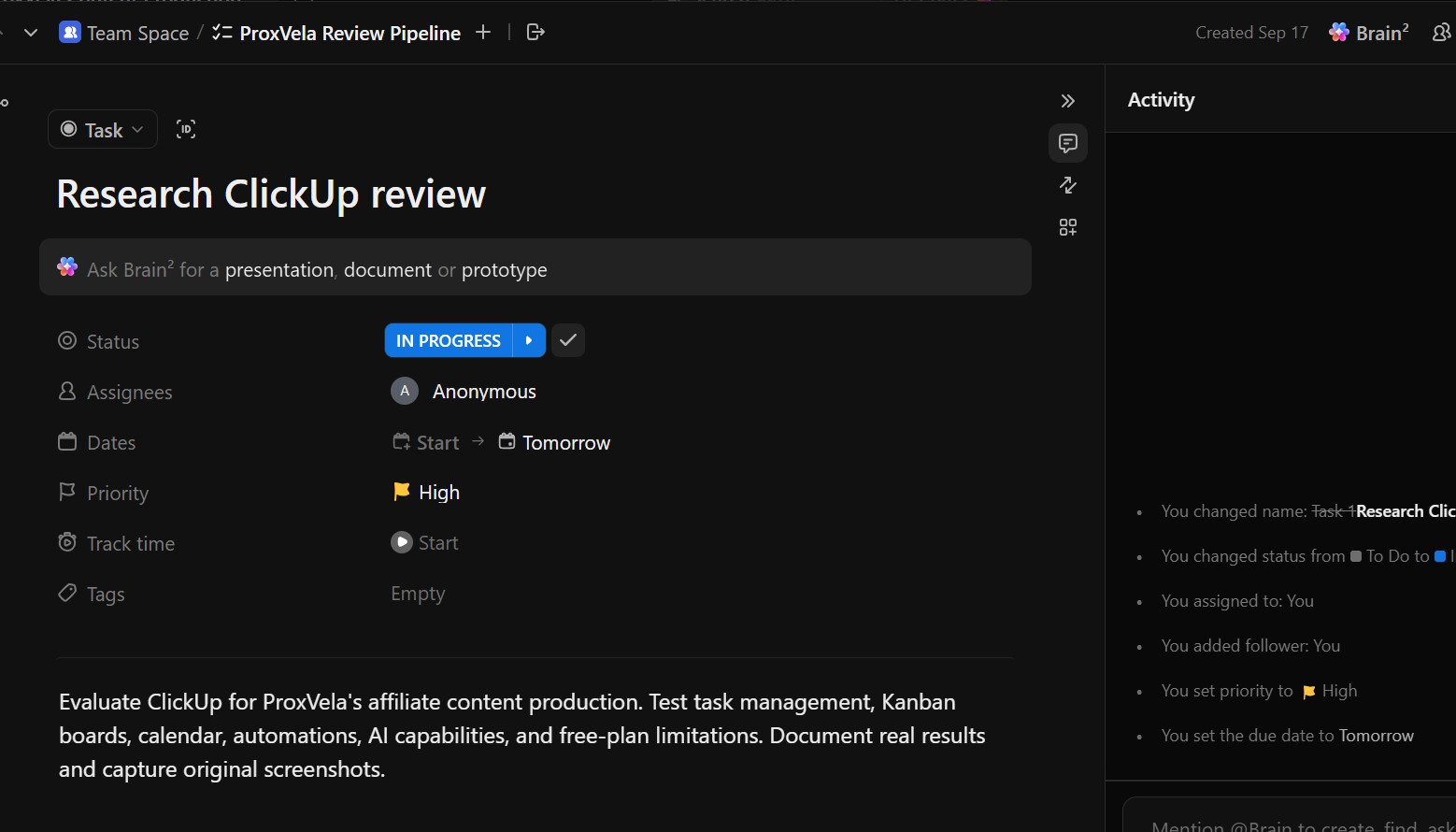Change the High priority flag

pos(426,492)
